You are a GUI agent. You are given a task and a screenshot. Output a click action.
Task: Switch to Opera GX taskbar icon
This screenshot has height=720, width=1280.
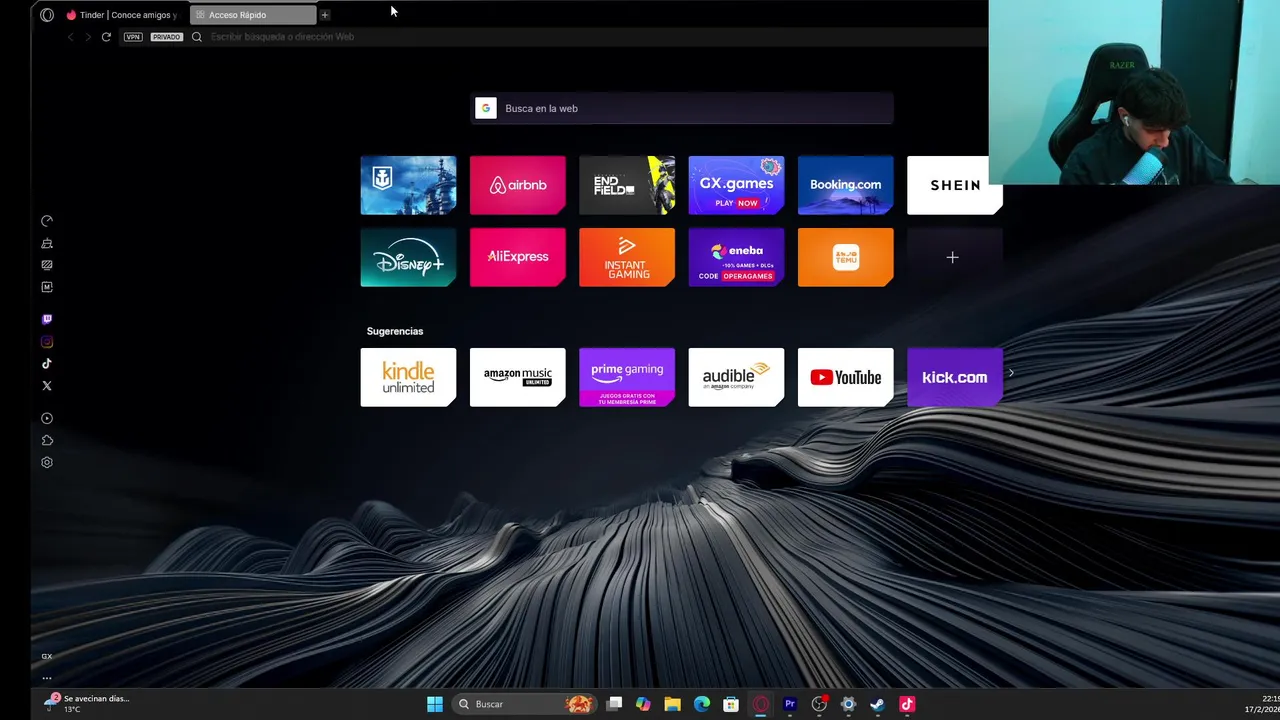coord(761,704)
